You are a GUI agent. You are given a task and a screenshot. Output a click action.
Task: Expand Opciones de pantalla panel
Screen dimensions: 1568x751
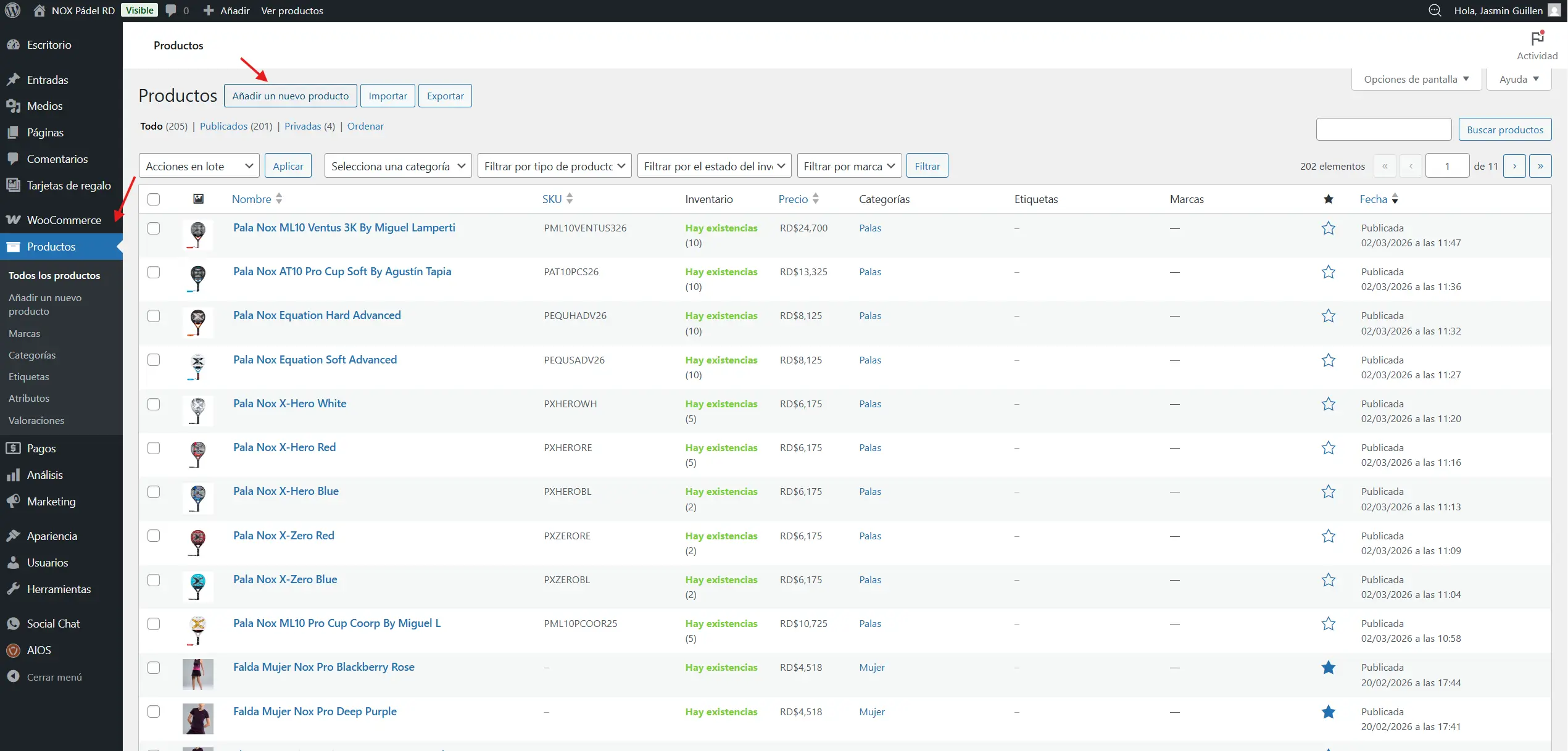click(x=1416, y=79)
